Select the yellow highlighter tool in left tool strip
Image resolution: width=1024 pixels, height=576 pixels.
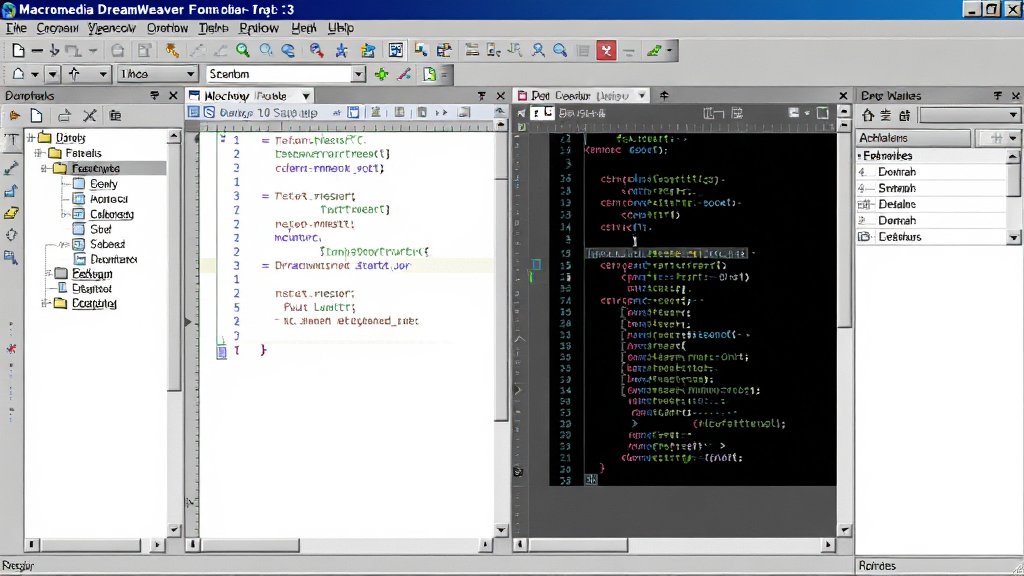click(11, 213)
